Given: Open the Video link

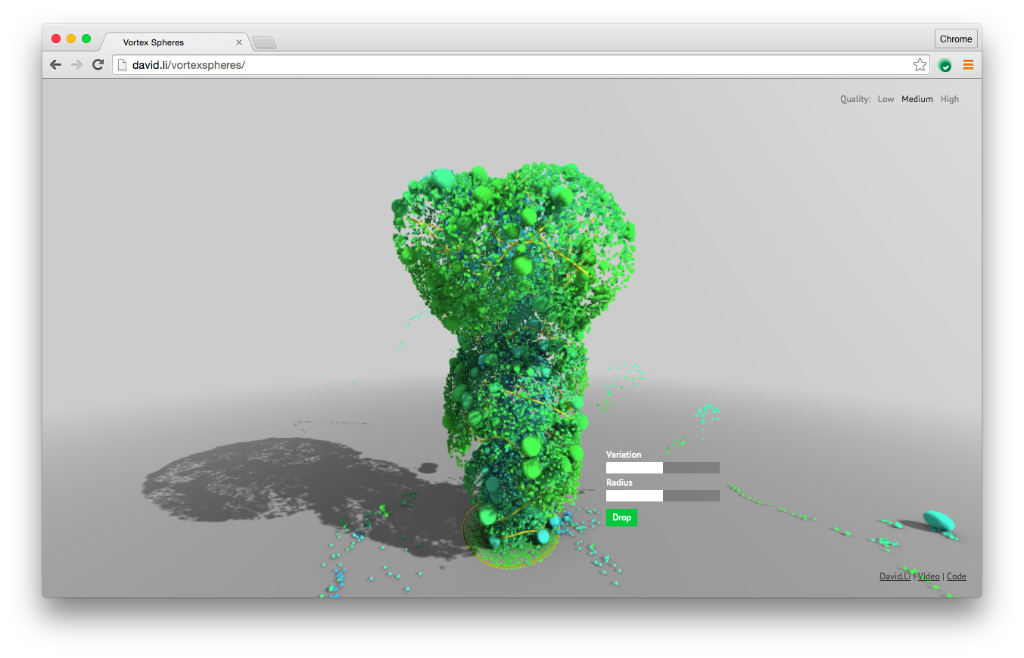Looking at the screenshot, I should [929, 576].
